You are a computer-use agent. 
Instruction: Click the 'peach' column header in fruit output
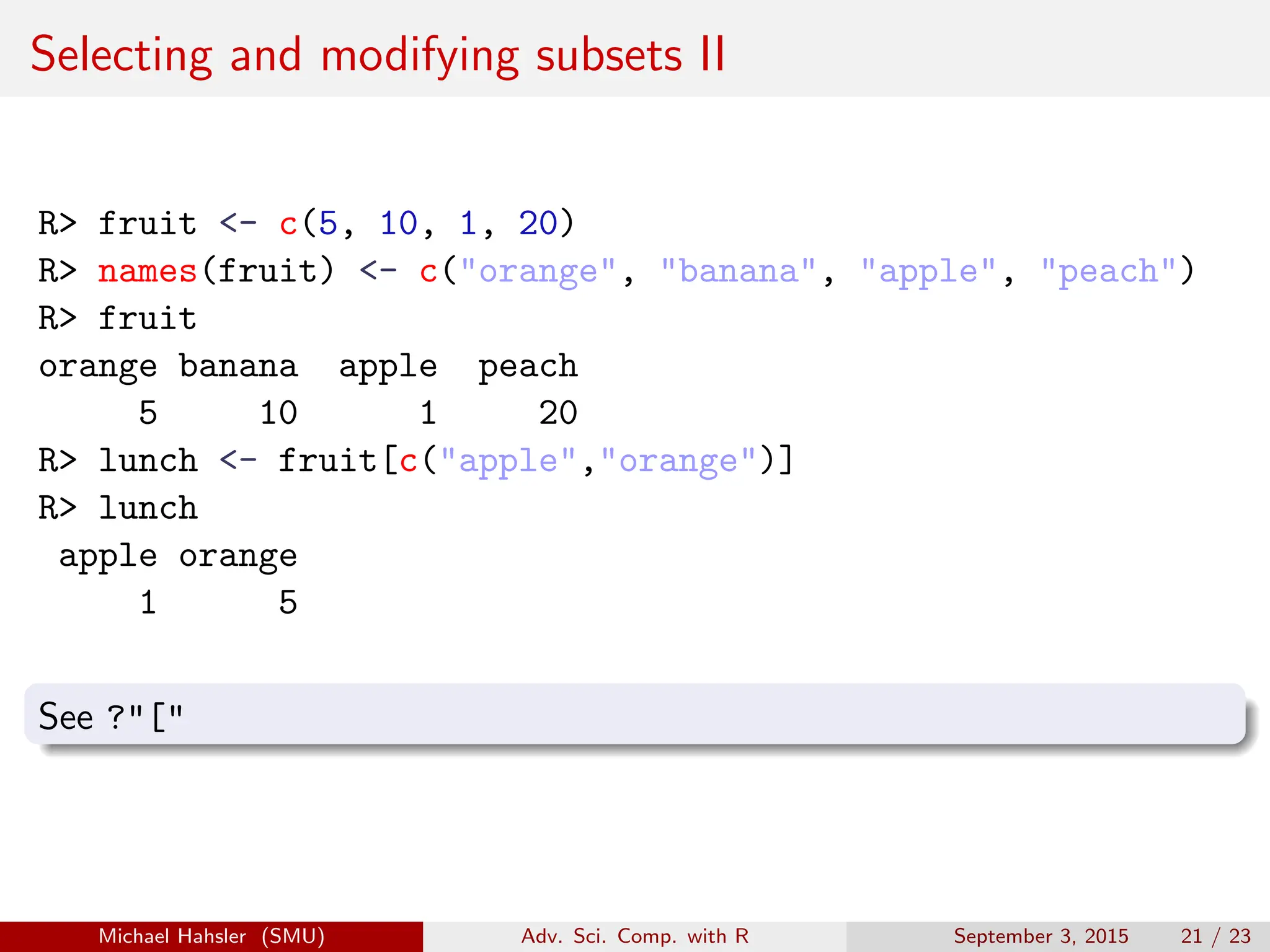coord(528,367)
